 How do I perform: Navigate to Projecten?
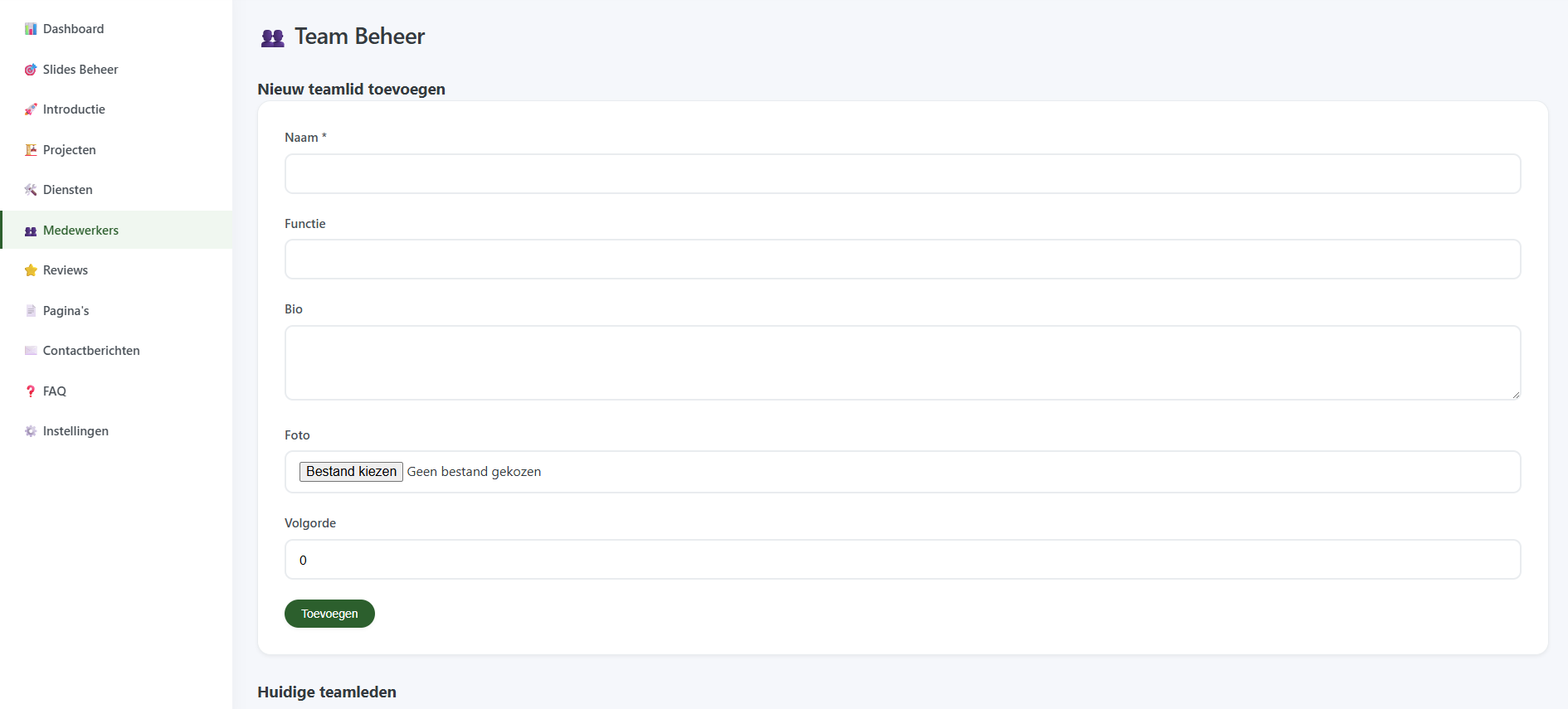[116, 150]
